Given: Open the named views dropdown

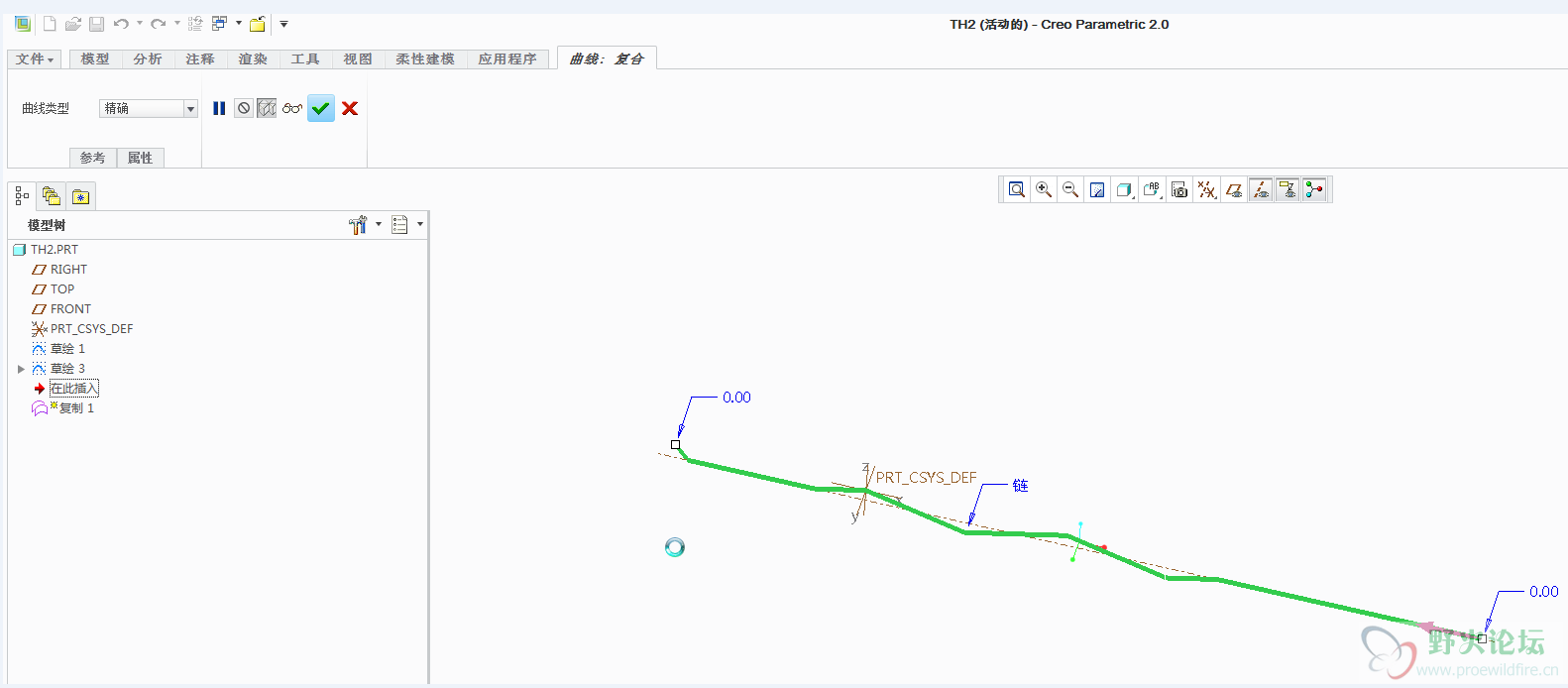Looking at the screenshot, I should pyautogui.click(x=1152, y=189).
